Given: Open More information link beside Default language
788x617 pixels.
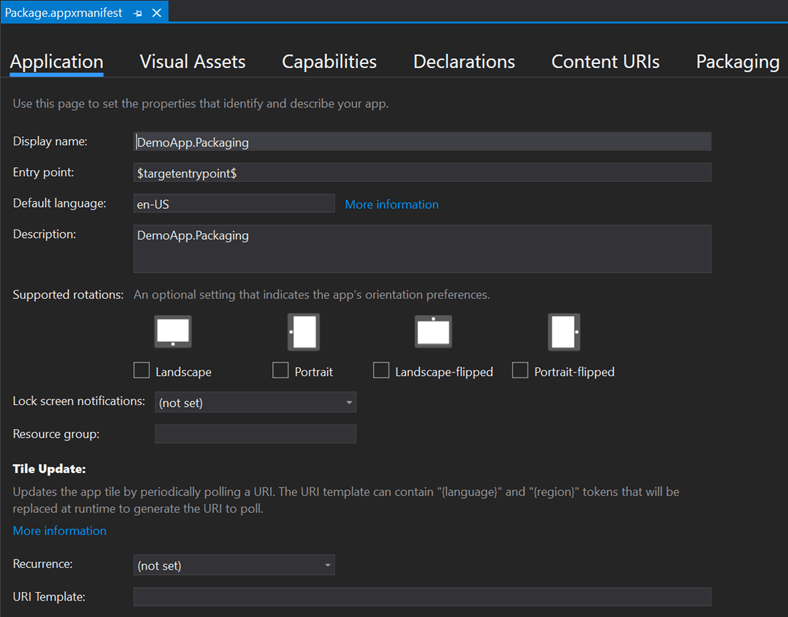Looking at the screenshot, I should pyautogui.click(x=391, y=204).
